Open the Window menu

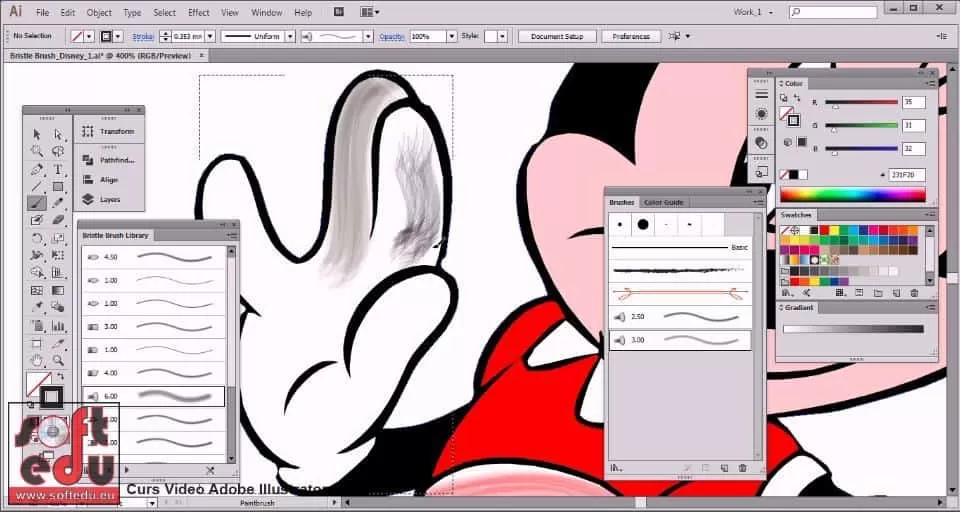point(267,12)
